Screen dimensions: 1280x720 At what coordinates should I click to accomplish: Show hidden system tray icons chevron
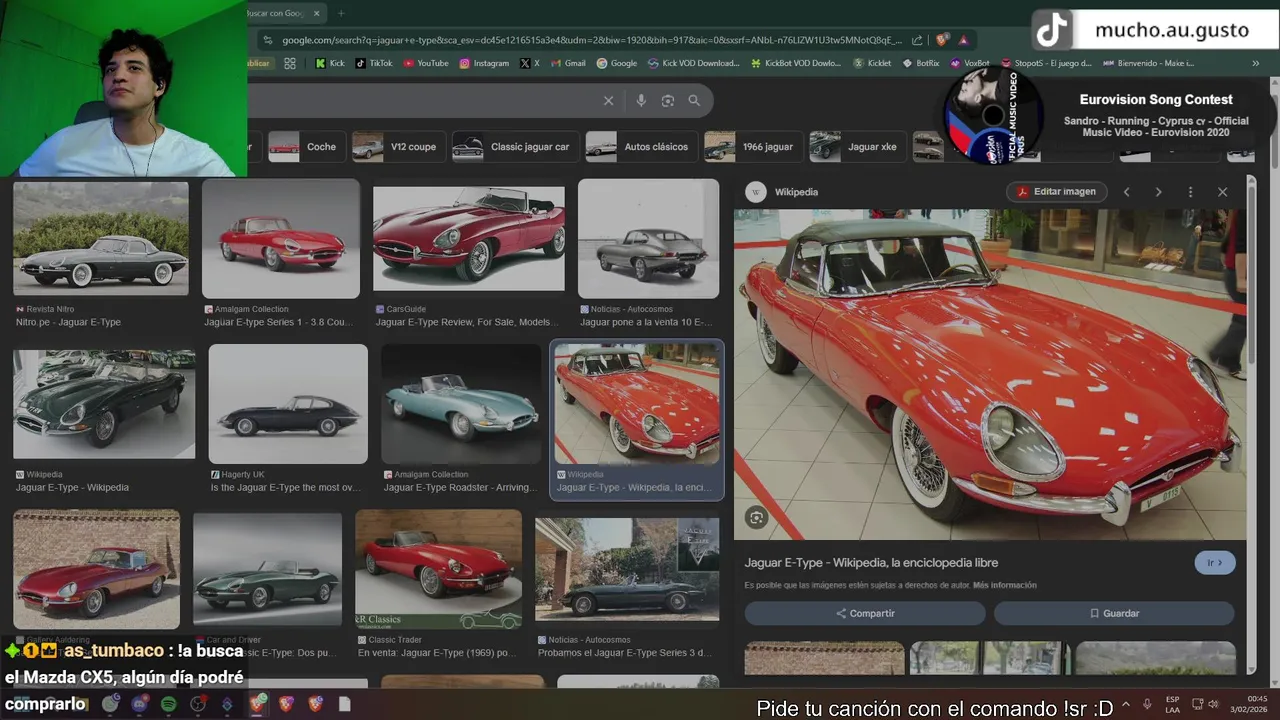point(1126,705)
